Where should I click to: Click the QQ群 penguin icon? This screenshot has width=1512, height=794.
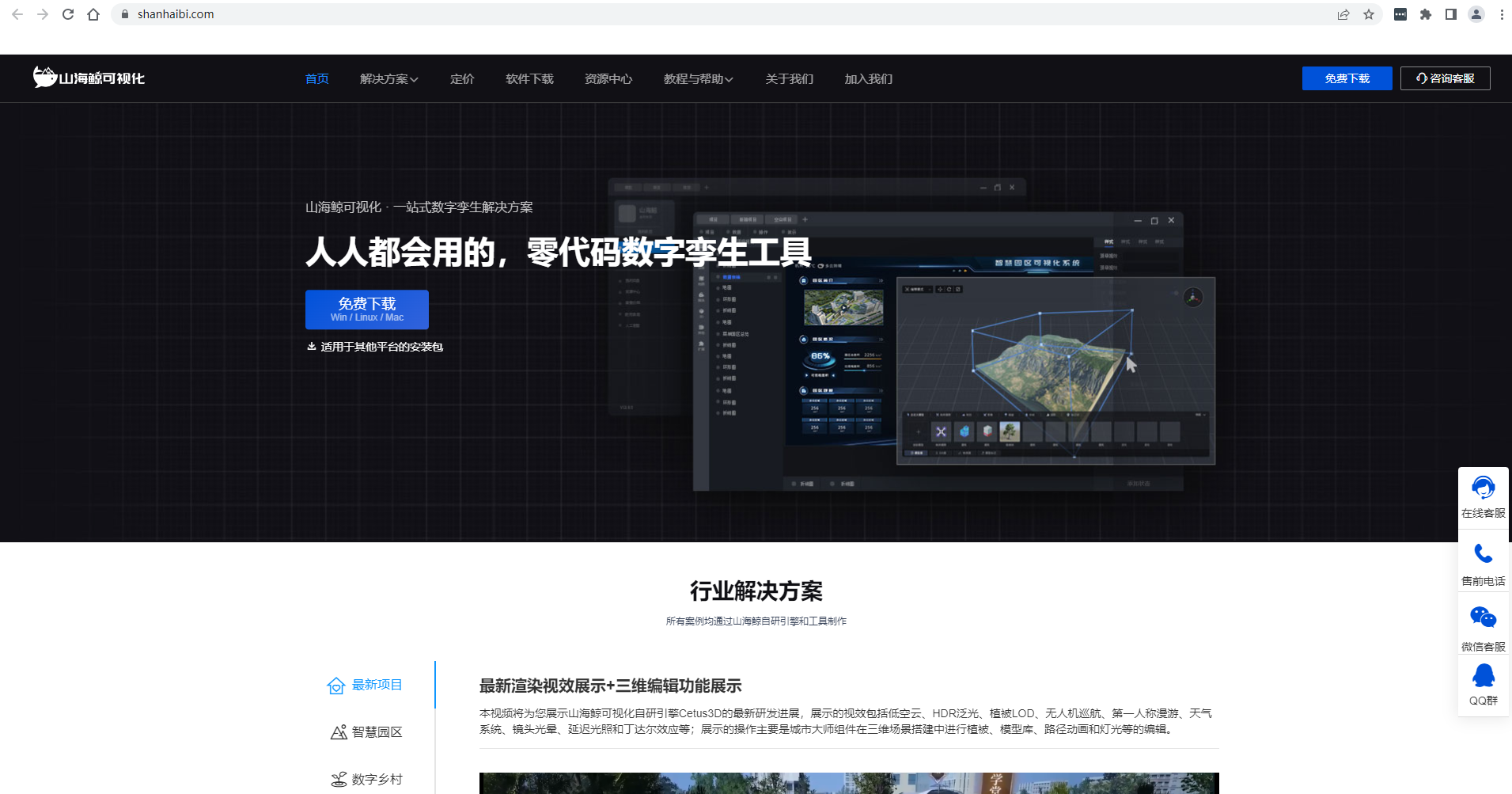tap(1484, 675)
